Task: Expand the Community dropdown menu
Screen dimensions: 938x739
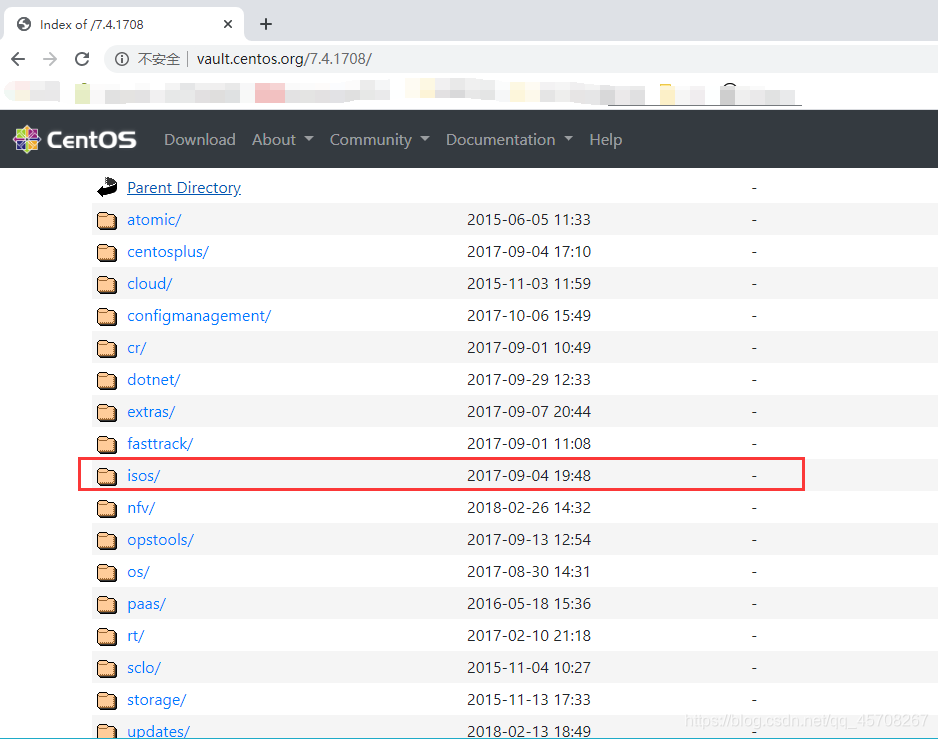Action: point(379,139)
